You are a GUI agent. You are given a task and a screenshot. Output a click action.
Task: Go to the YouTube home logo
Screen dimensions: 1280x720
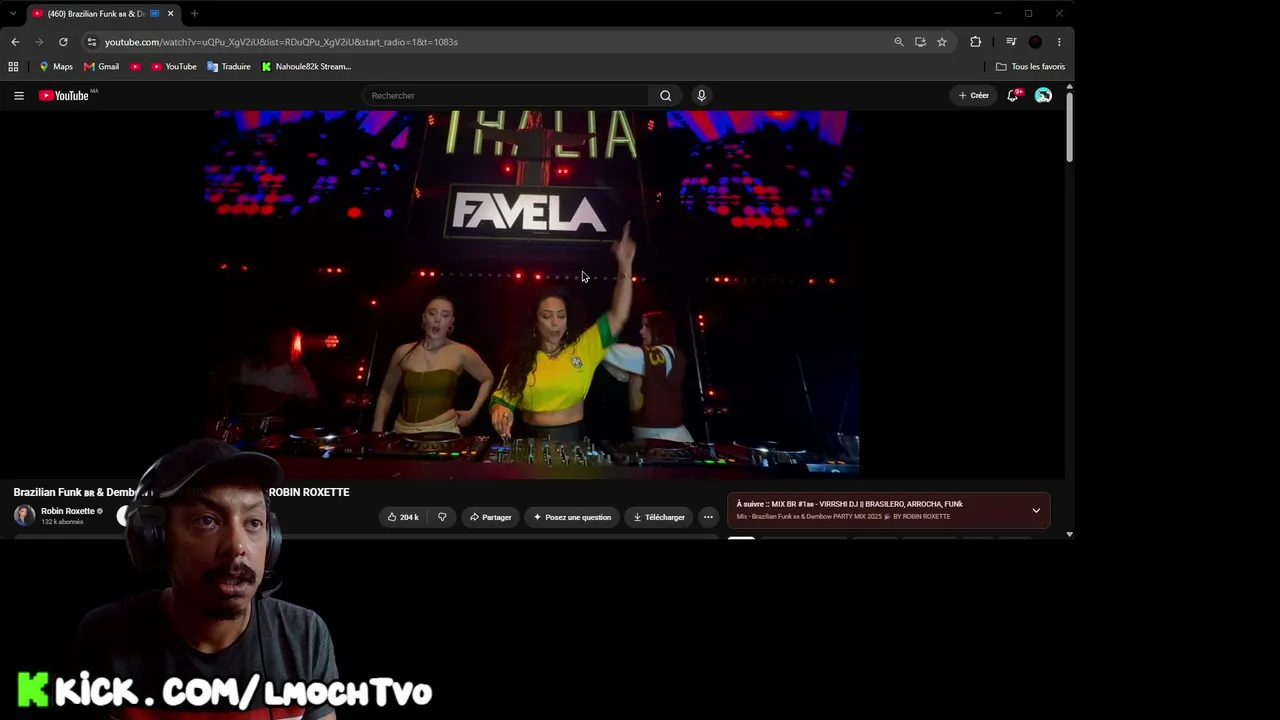pos(64,96)
